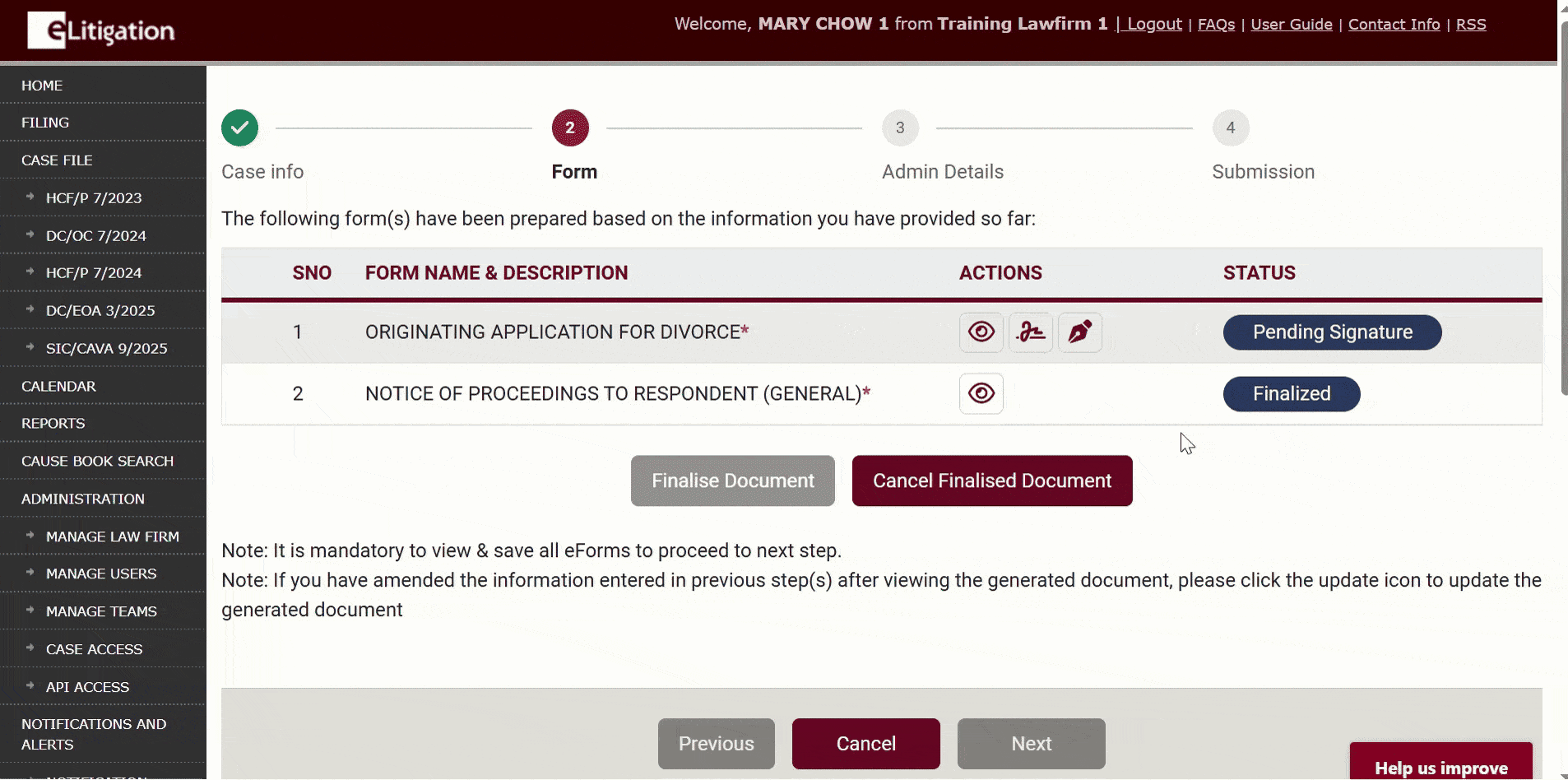Click the Help us improve tab
1568x780 pixels.
pos(1440,766)
